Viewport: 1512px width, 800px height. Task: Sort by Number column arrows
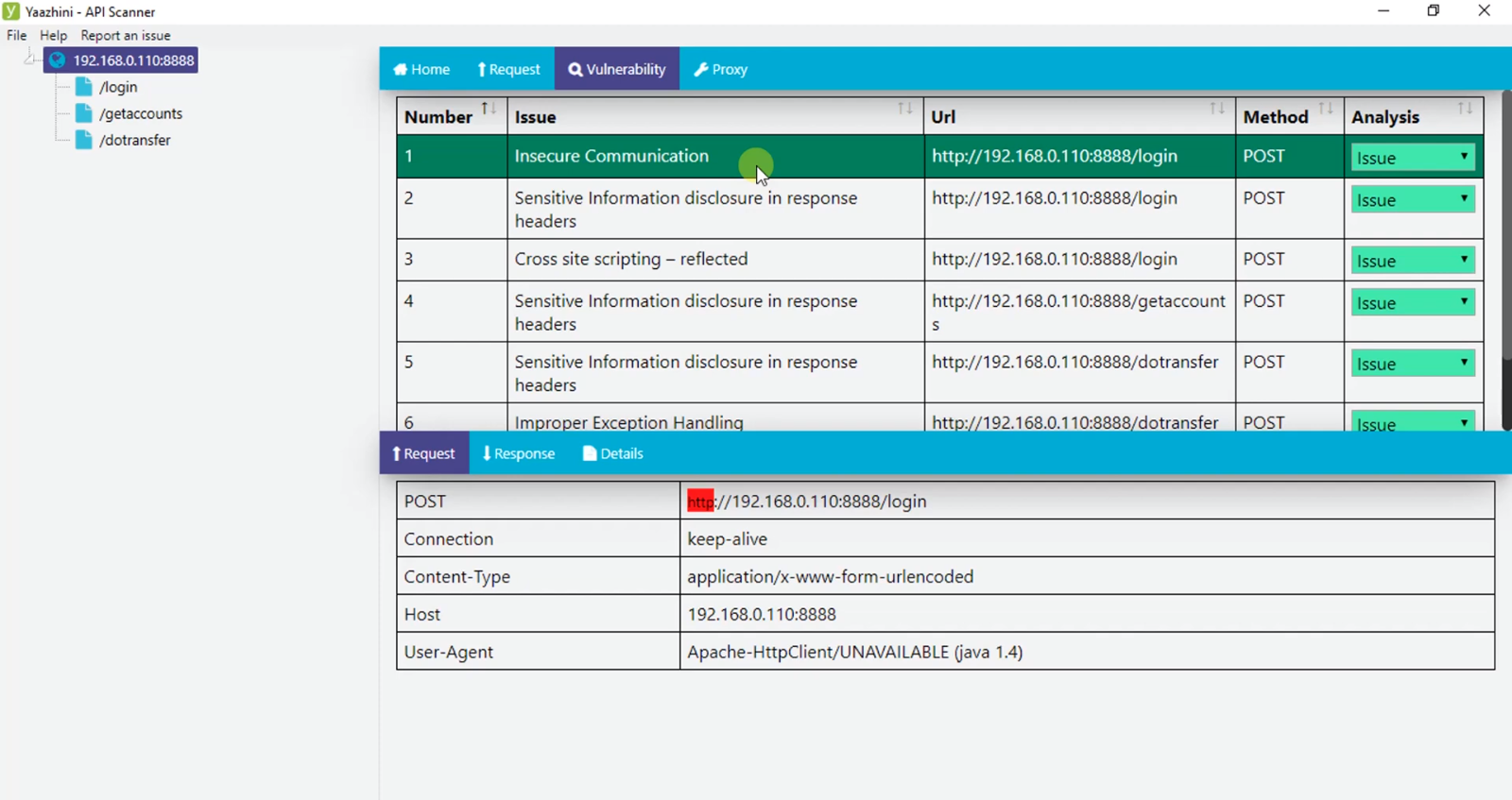[489, 109]
